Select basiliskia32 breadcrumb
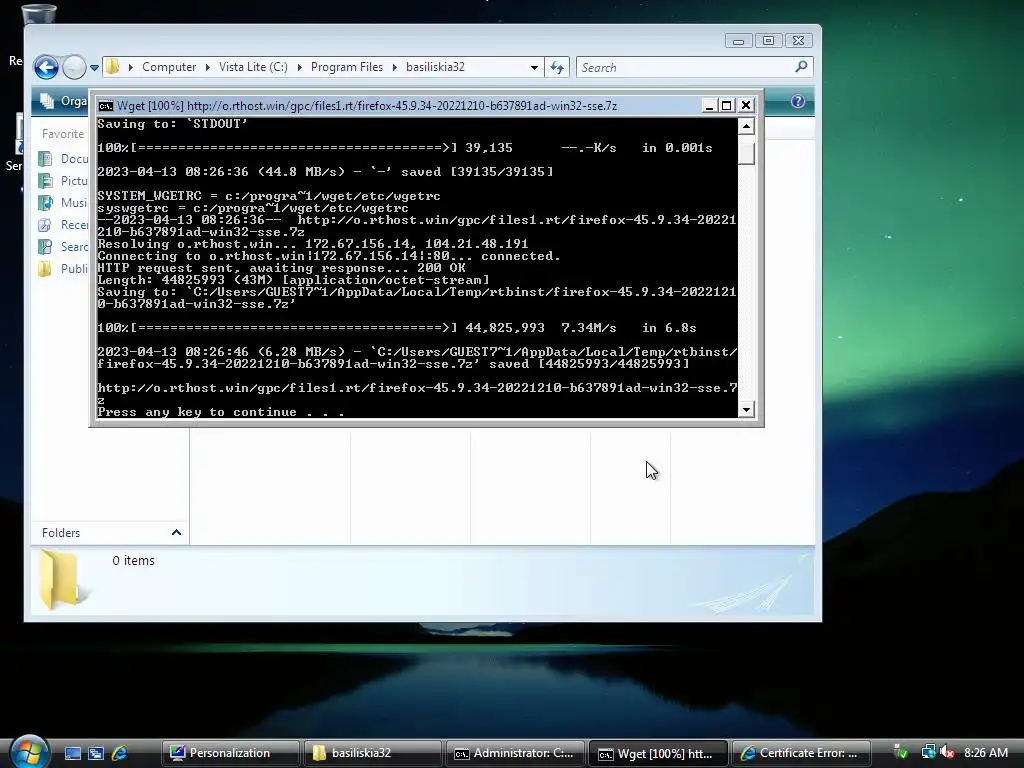The width and height of the screenshot is (1024, 768). tap(435, 67)
